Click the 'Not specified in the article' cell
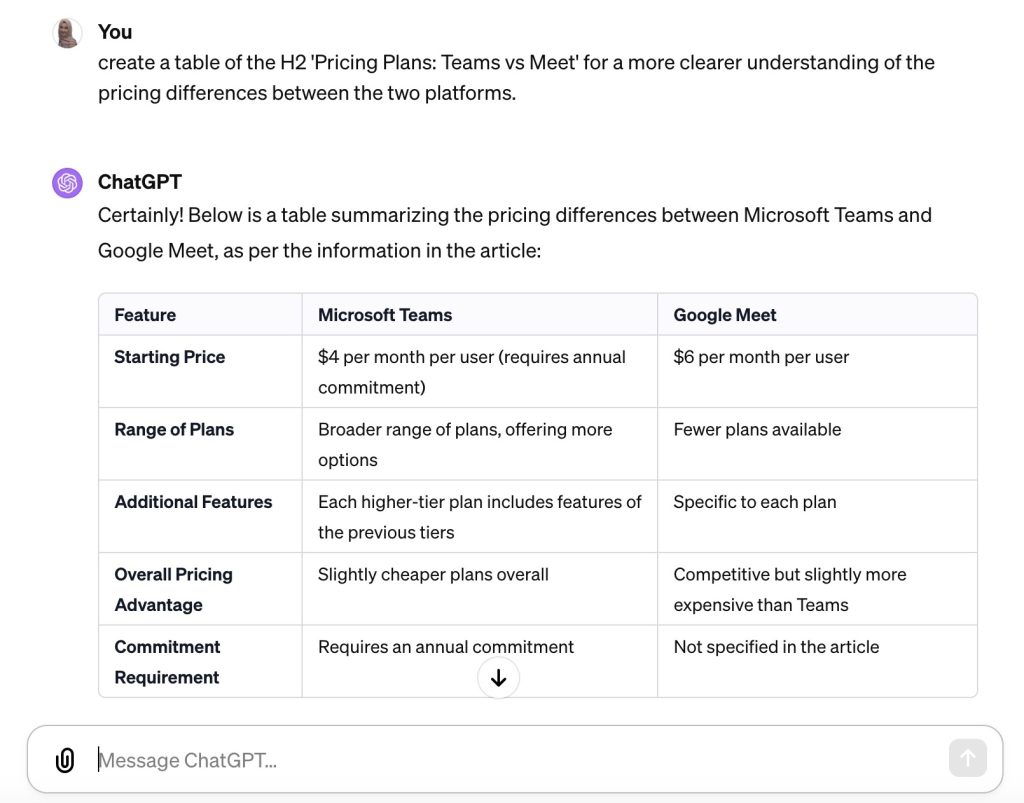The width and height of the screenshot is (1024, 803). [776, 647]
